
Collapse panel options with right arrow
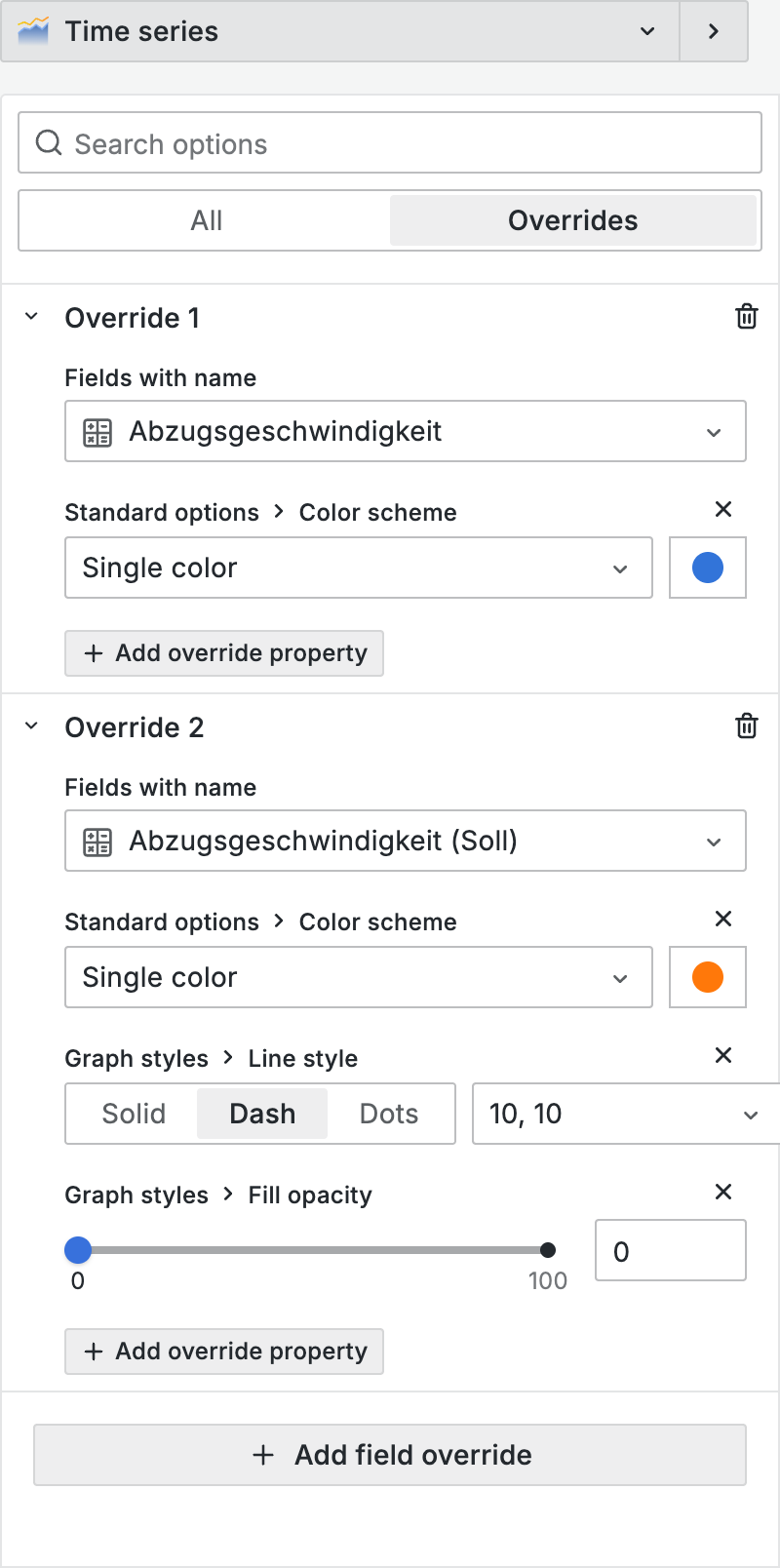click(x=714, y=31)
